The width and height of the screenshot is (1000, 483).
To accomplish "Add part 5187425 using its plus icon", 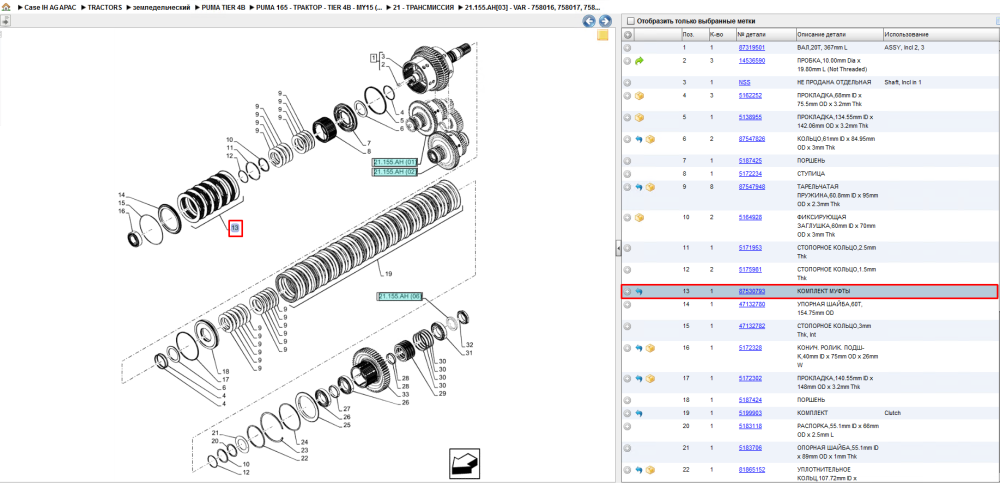I will pyautogui.click(x=628, y=161).
